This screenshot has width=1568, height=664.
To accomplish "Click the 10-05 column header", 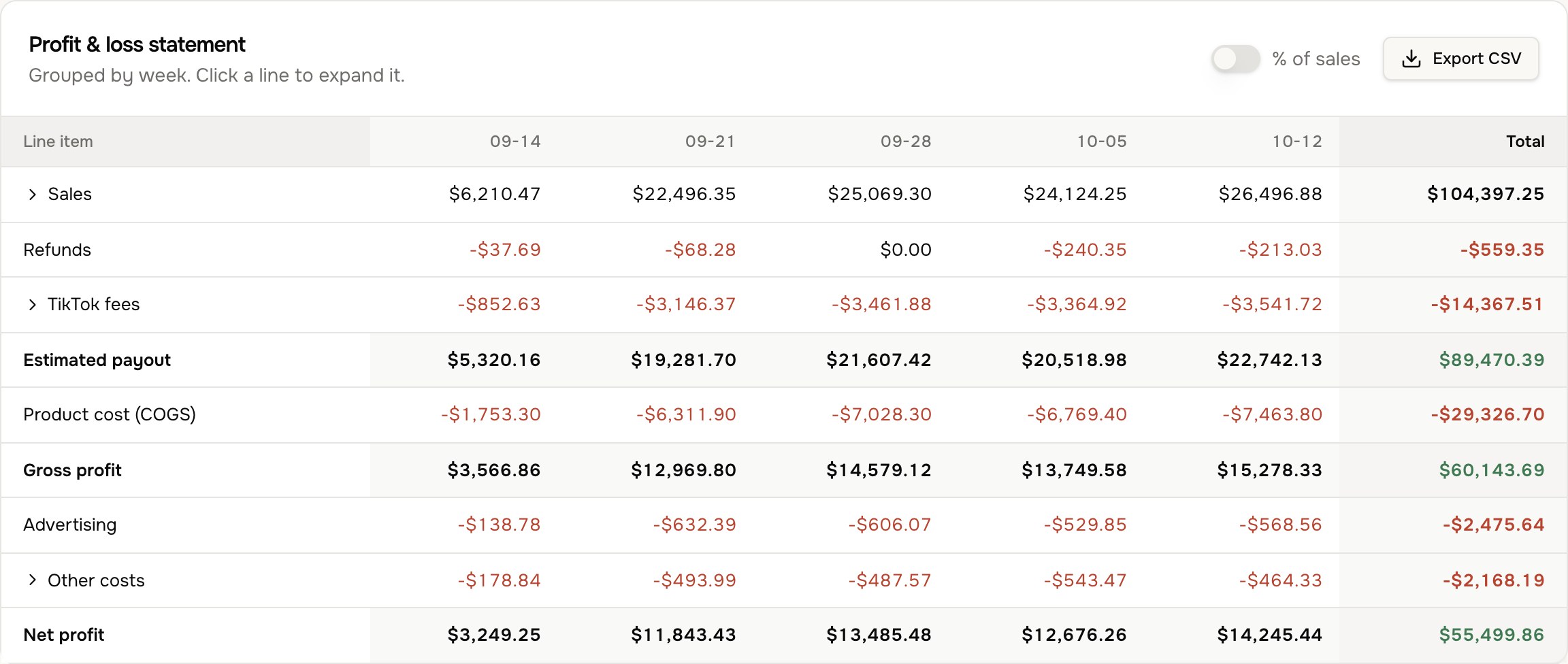I will 1102,142.
